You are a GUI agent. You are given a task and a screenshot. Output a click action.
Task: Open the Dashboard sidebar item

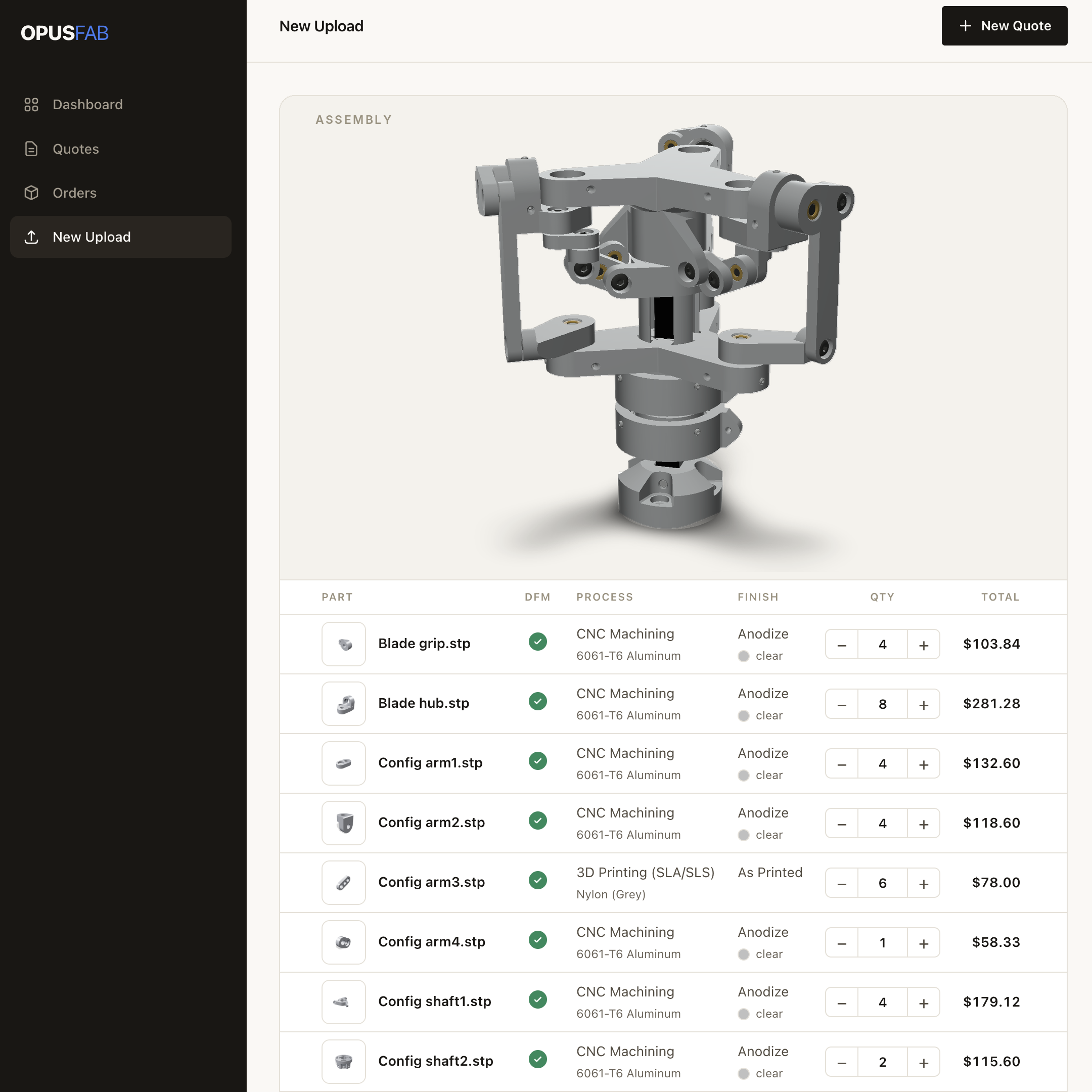coord(120,105)
